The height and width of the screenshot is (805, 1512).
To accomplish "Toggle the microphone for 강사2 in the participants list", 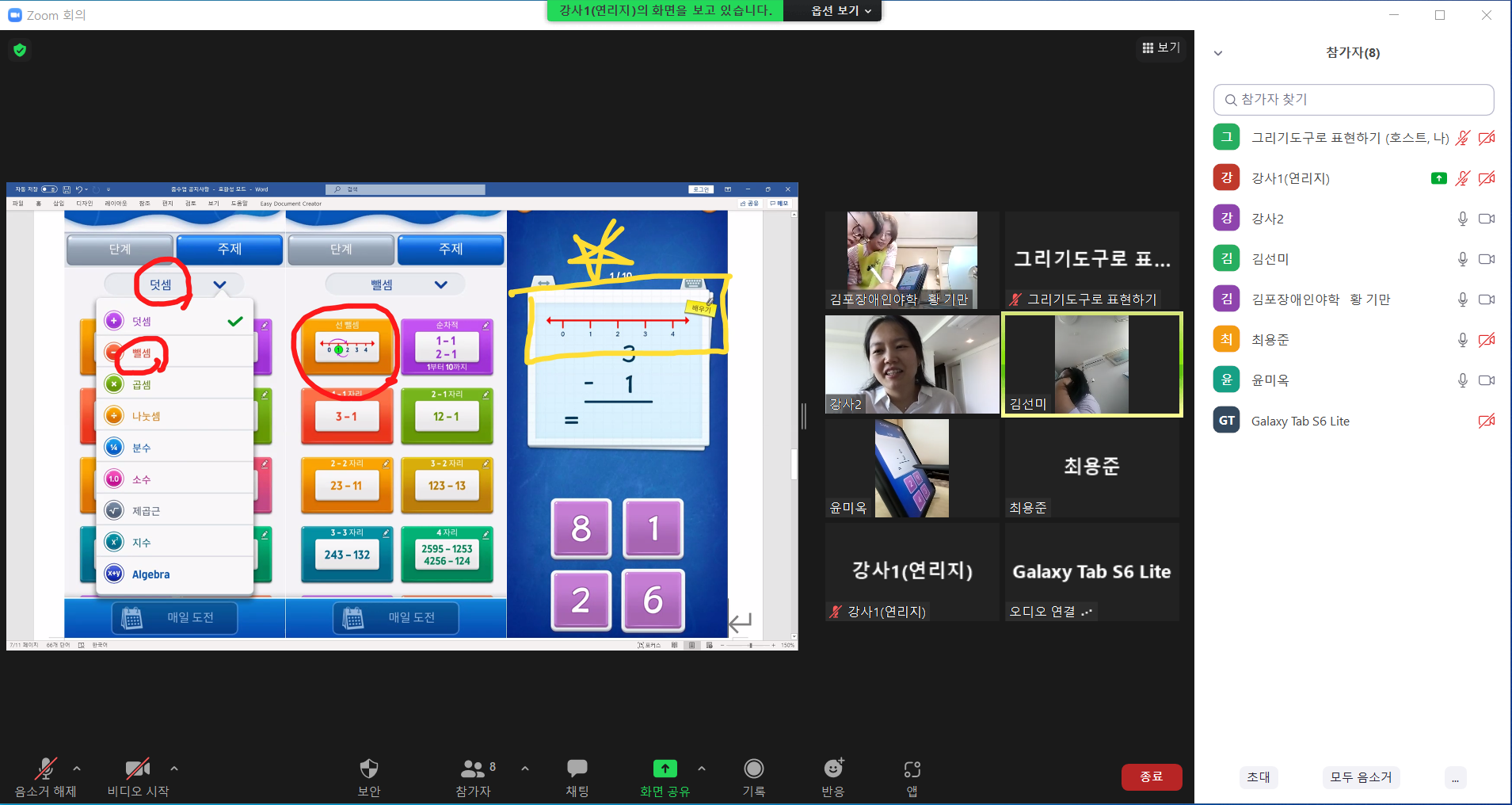I will tap(1463, 219).
